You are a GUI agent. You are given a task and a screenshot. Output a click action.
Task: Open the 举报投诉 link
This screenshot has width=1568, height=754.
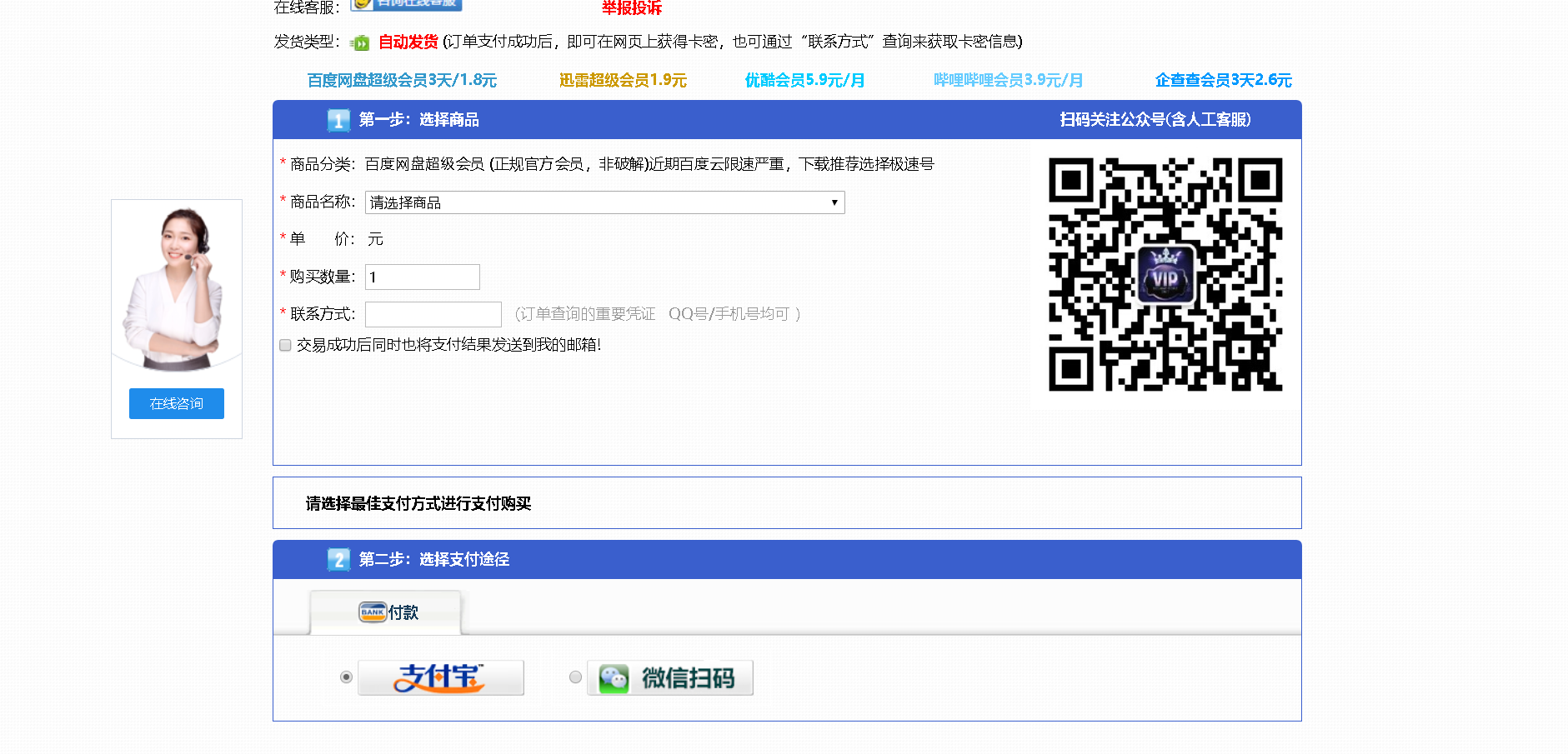point(632,8)
